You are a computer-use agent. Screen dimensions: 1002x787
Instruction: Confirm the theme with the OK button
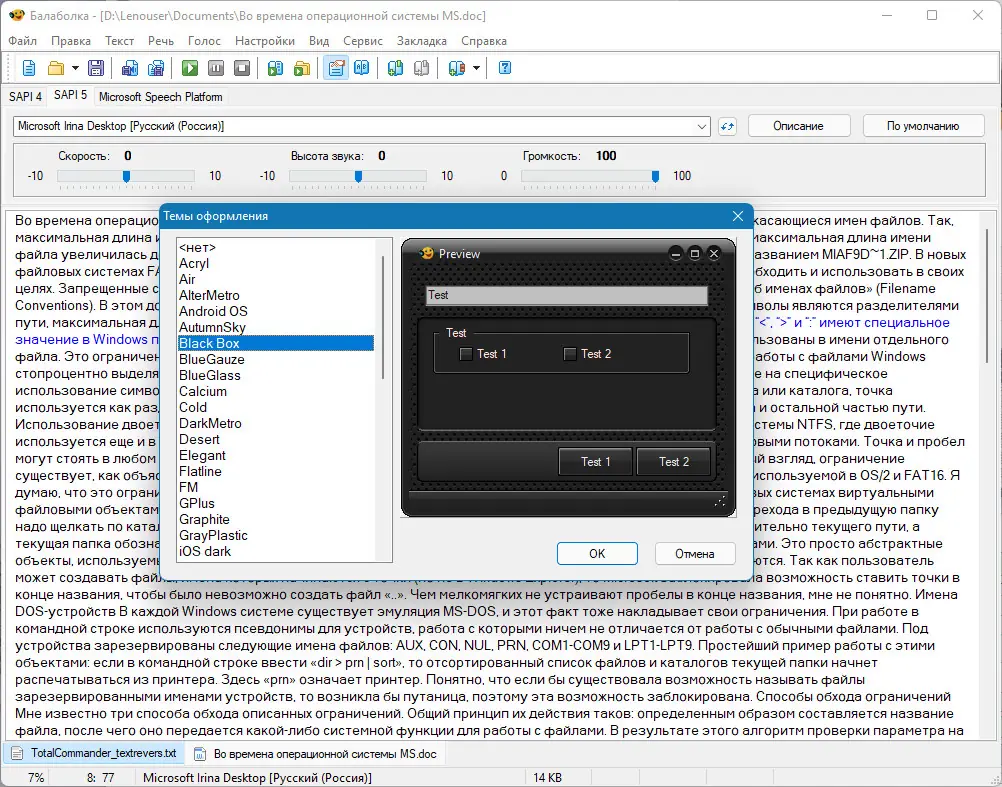point(597,553)
